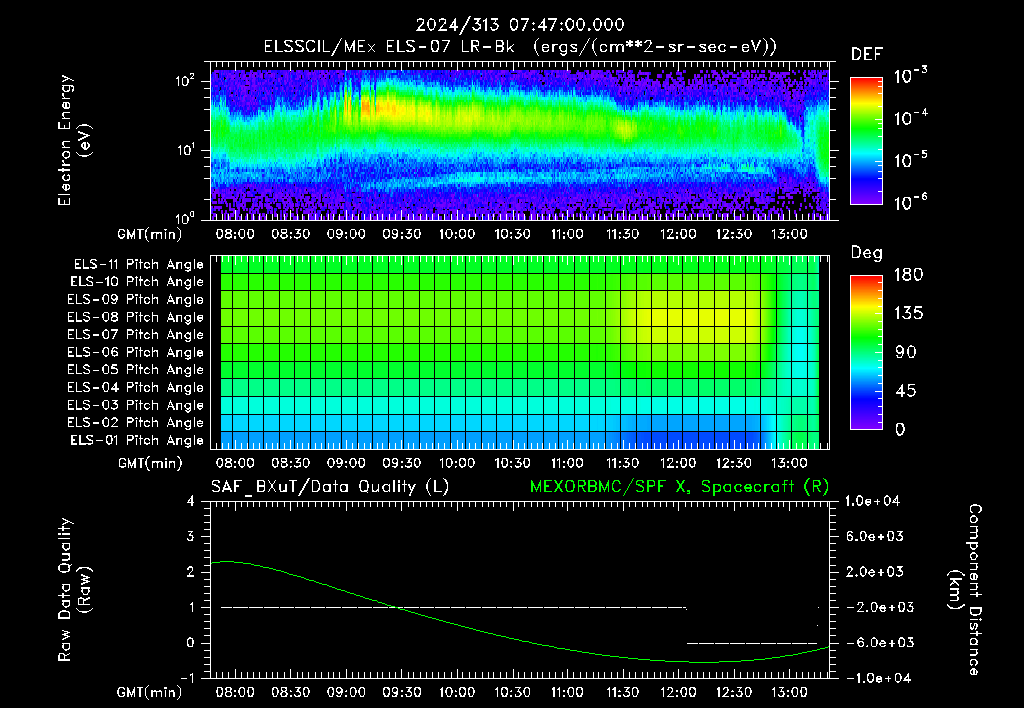Click the timestamp title 2024/313 07:47:00.000
Screen dimensions: 1024x708
(x=520, y=25)
